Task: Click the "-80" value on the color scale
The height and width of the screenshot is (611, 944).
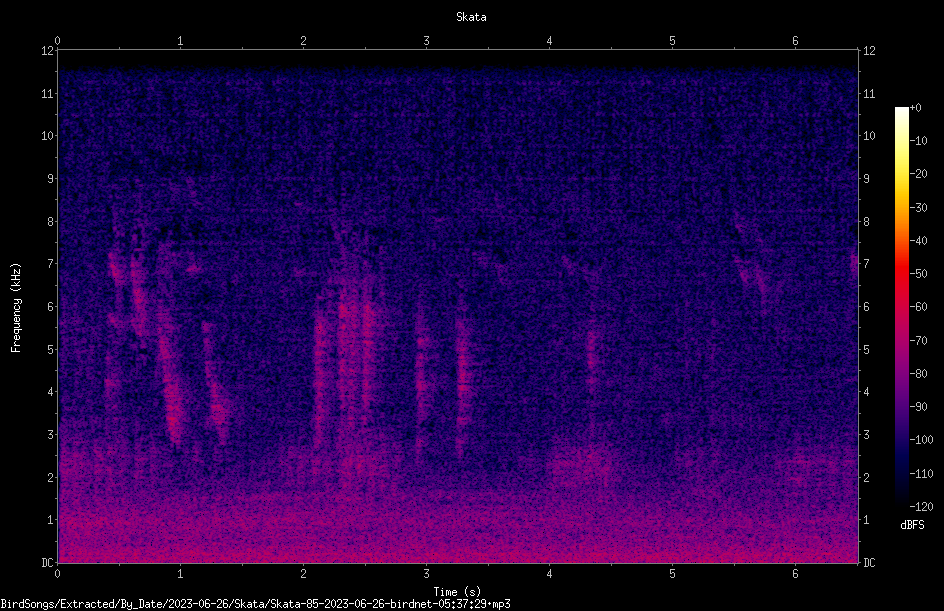Action: point(919,374)
